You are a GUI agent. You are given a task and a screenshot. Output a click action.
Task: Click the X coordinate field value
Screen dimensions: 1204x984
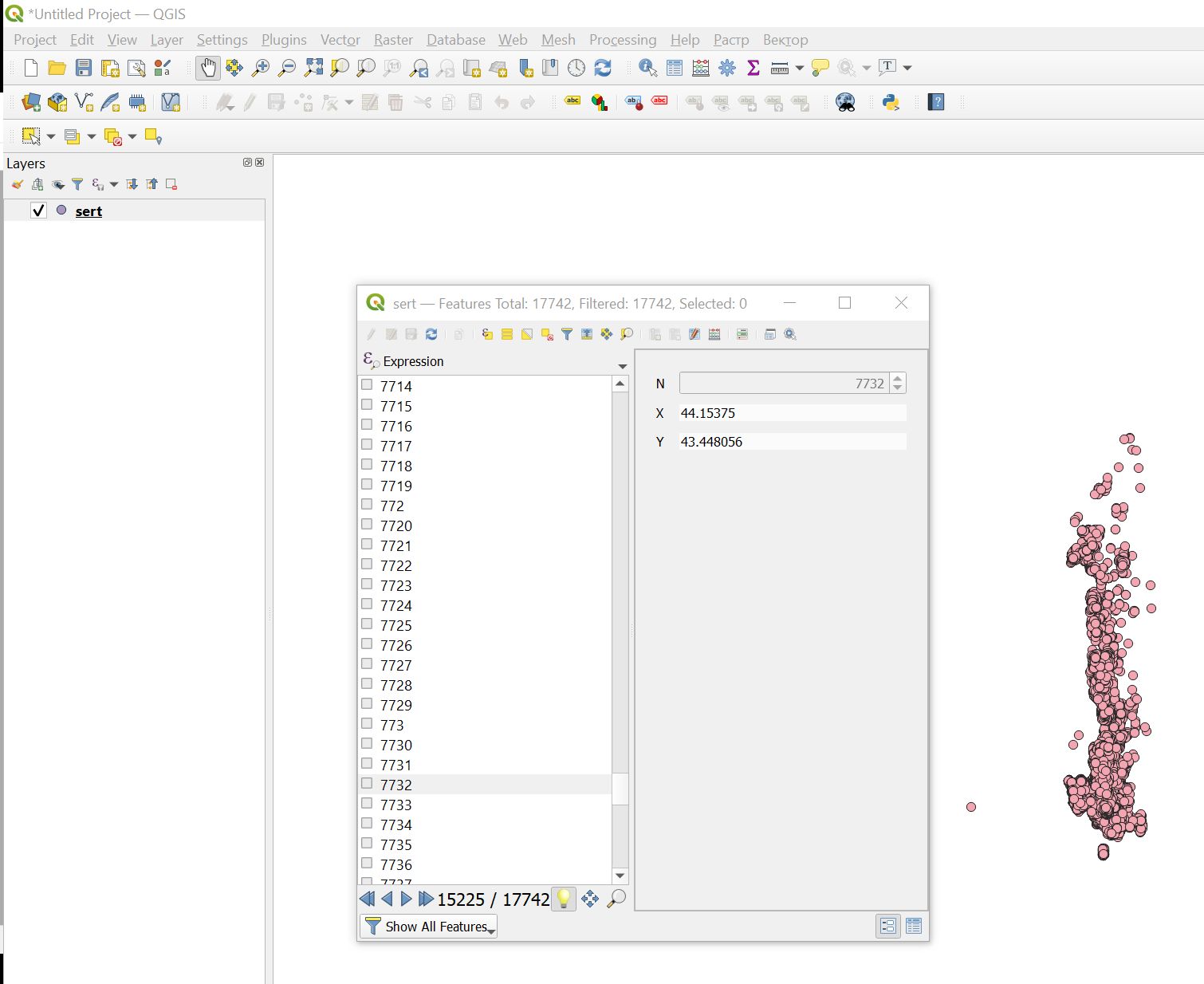[x=792, y=413]
